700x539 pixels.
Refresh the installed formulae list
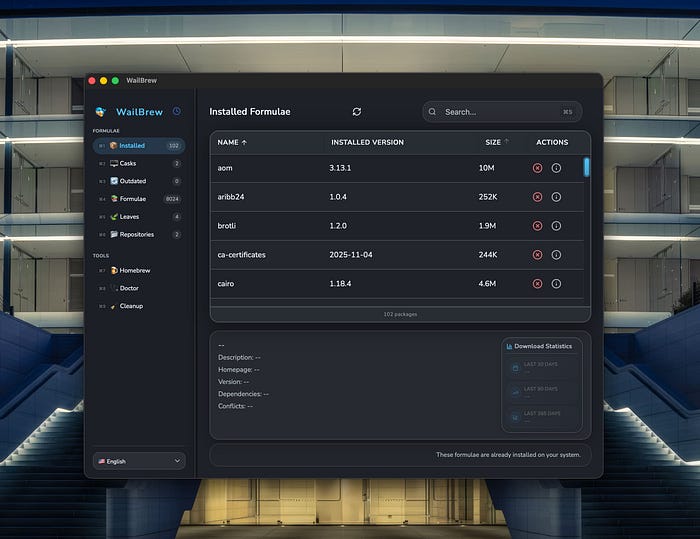click(x=357, y=112)
